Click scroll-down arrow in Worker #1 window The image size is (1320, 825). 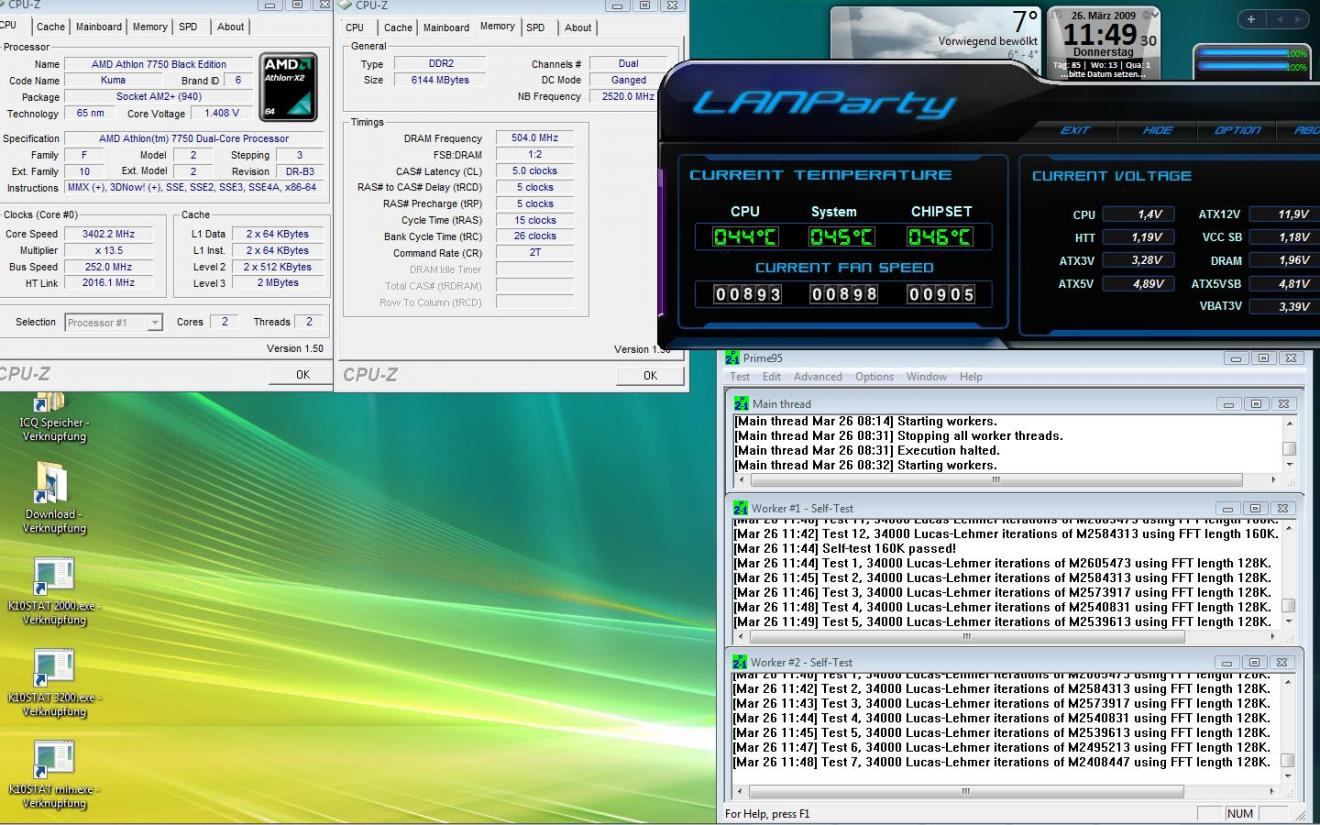(x=1289, y=621)
